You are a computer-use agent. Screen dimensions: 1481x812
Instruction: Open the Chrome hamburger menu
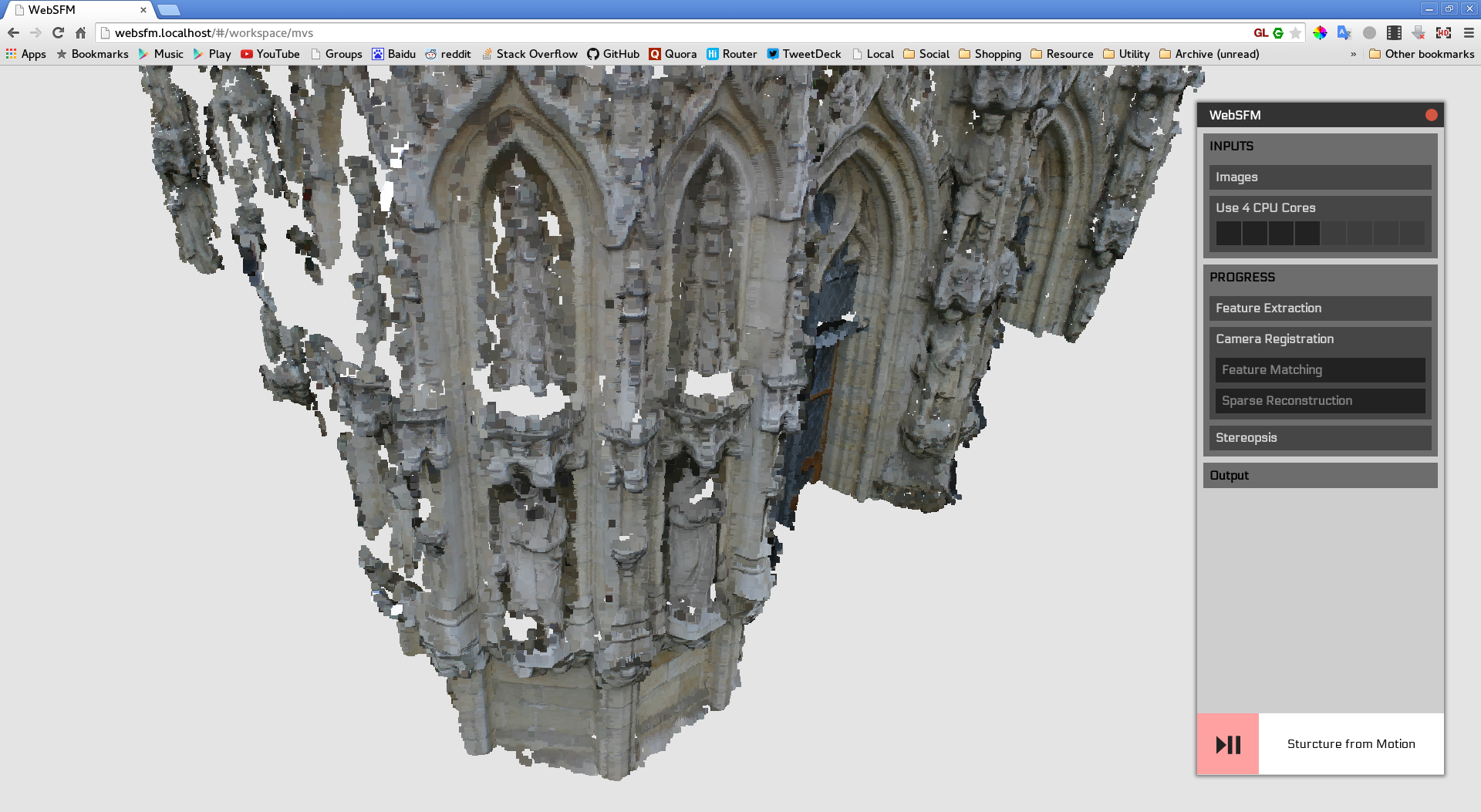click(1469, 32)
